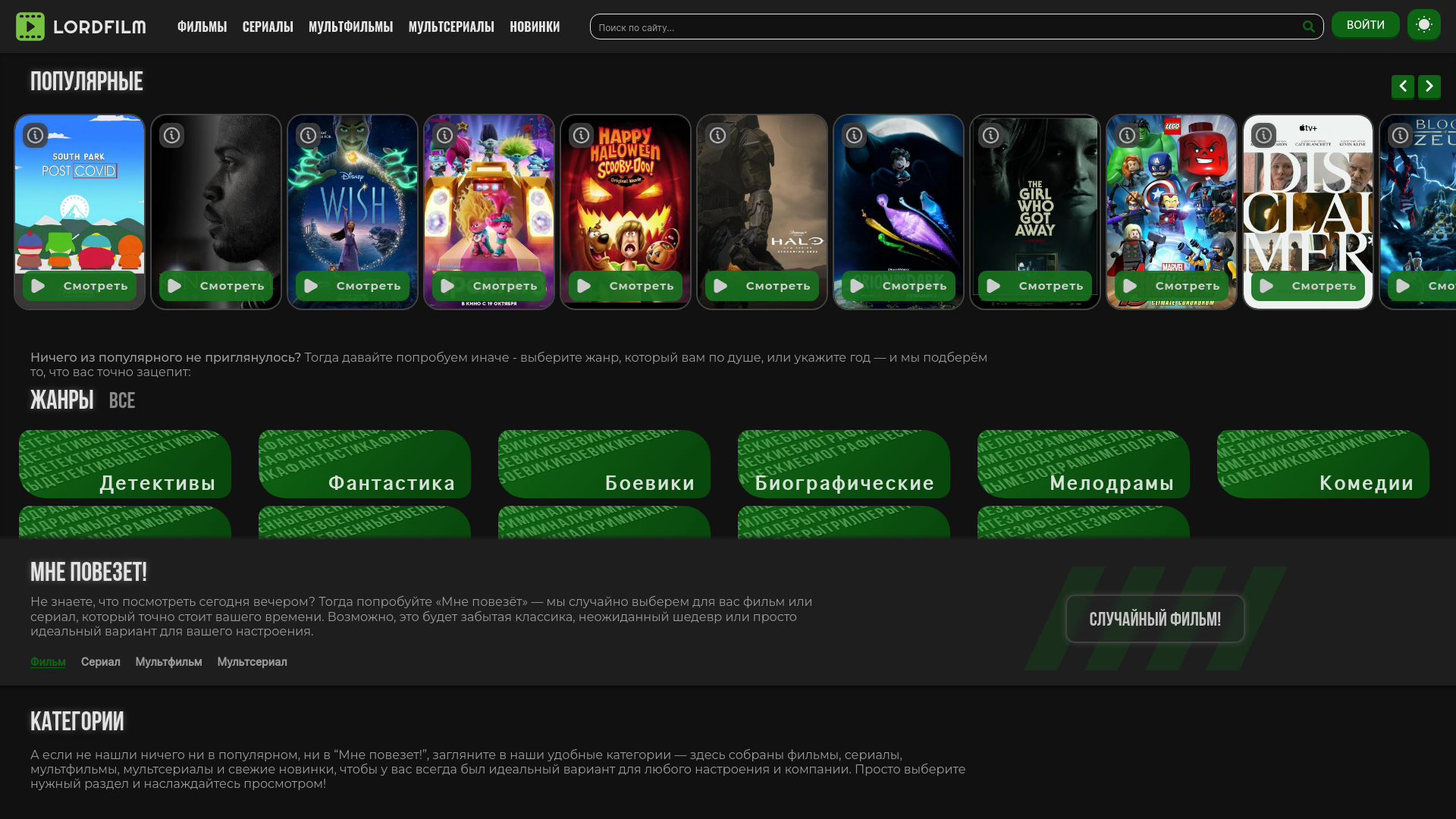Viewport: 1456px width, 819px height.
Task: Open the Фильмы menu item
Action: (x=202, y=27)
